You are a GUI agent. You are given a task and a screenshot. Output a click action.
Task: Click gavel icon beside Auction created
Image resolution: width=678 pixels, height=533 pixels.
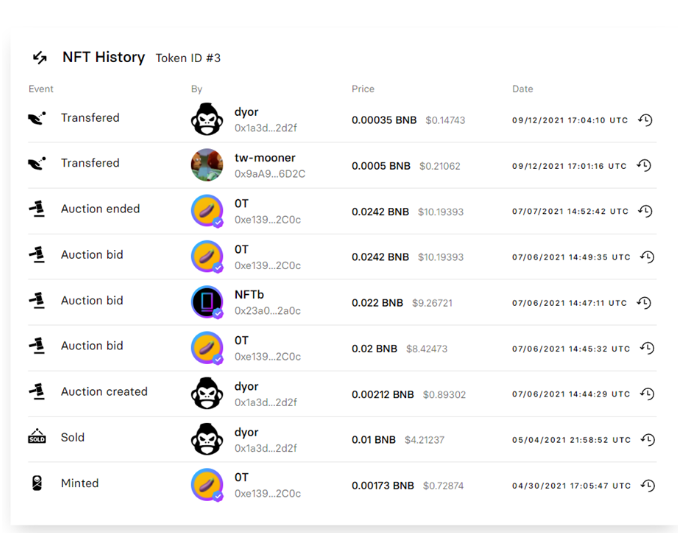[x=36, y=391]
